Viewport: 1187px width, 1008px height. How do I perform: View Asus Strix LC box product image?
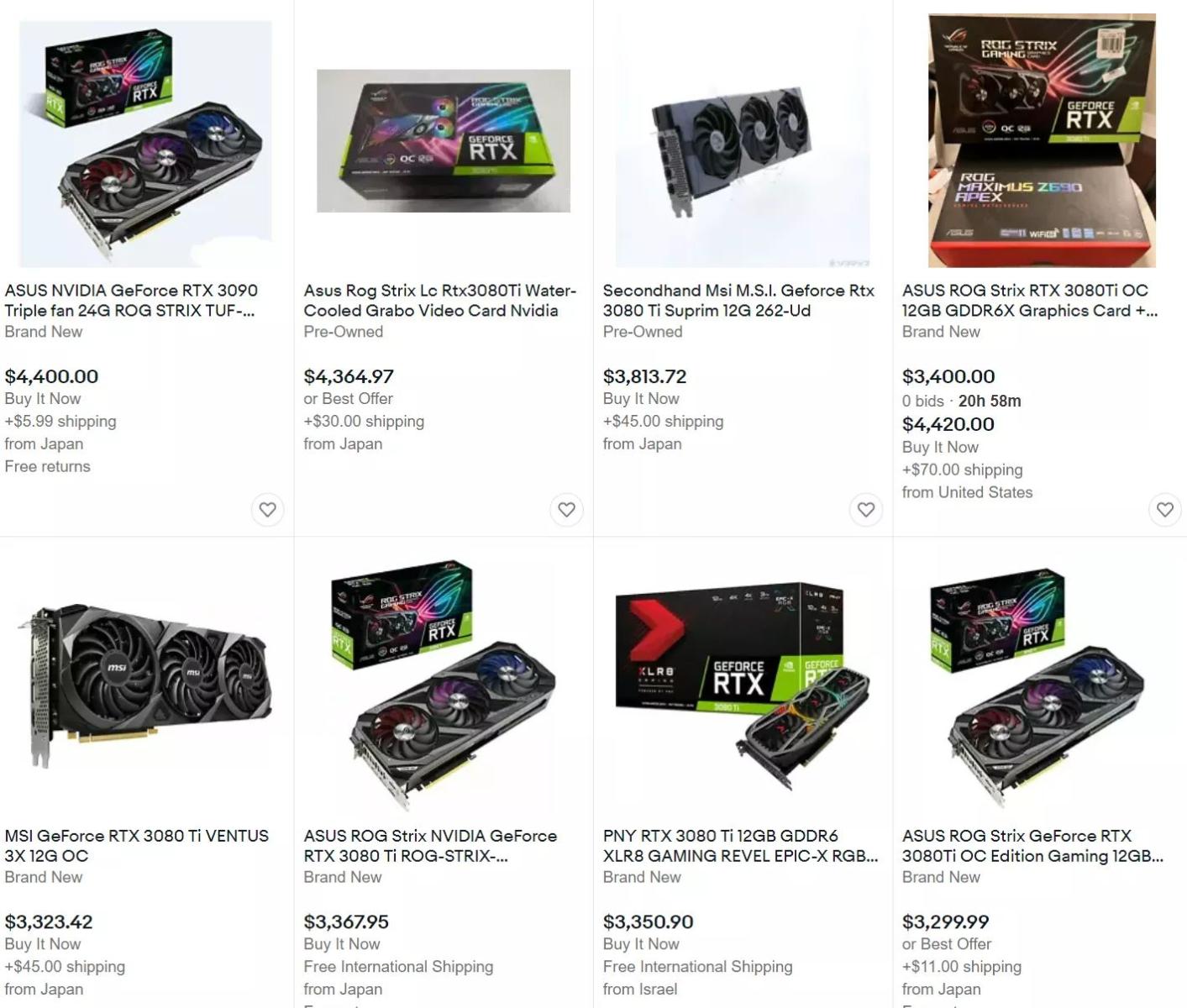pyautogui.click(x=444, y=141)
